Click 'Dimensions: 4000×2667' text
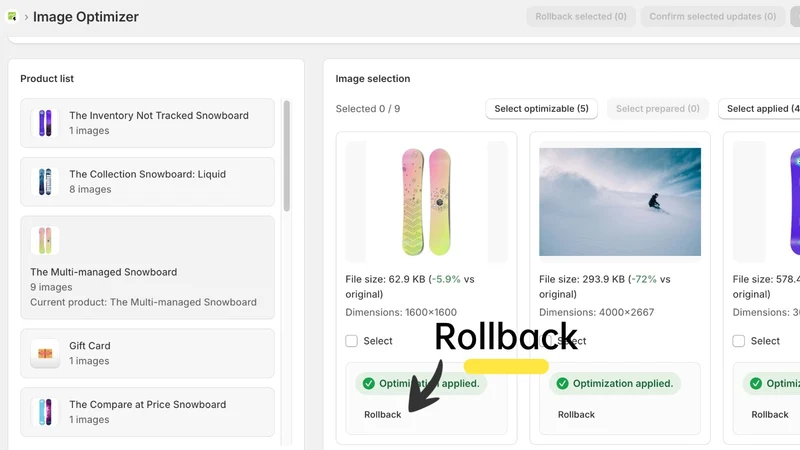 [596, 312]
